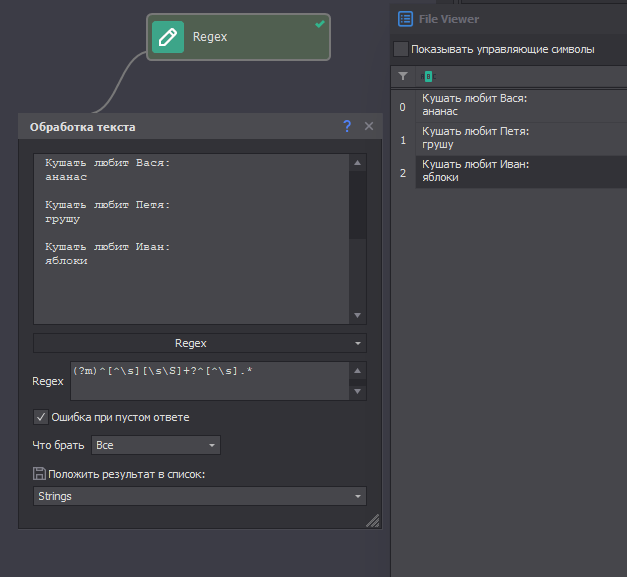Enable Показывать управляющие символы checkbox
Image resolution: width=627 pixels, height=577 pixels.
click(401, 49)
